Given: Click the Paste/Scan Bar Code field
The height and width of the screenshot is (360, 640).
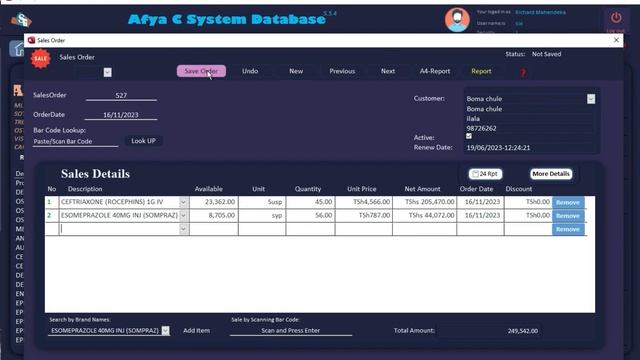Looking at the screenshot, I should click(x=75, y=141).
